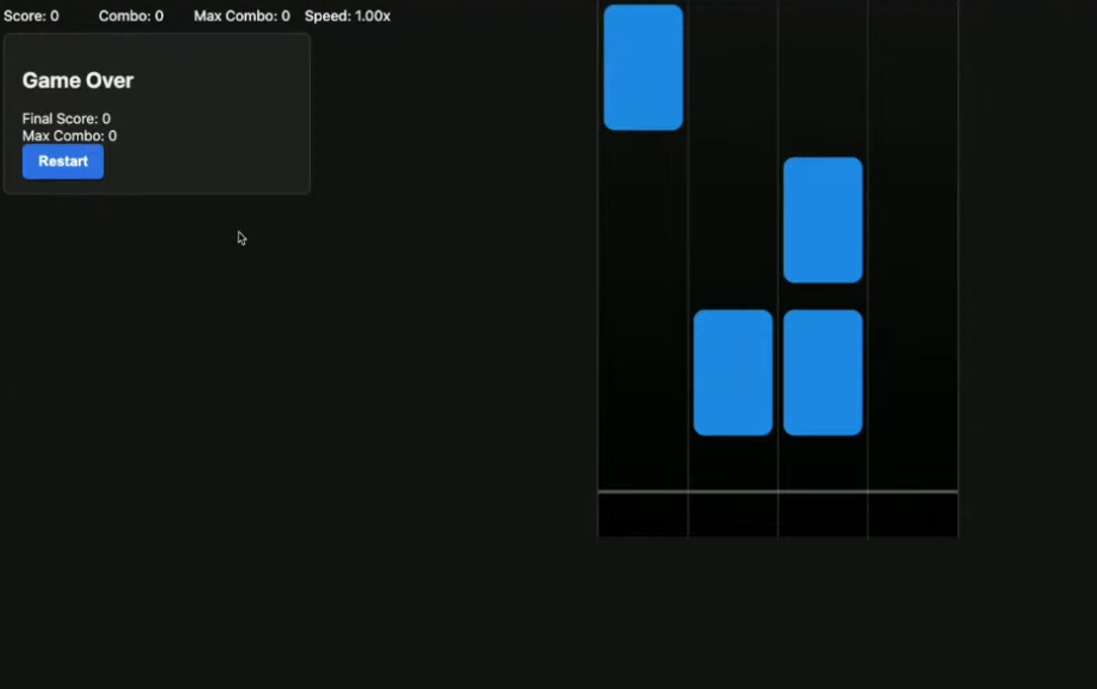Hit the lower blue tile in the third lane
The height and width of the screenshot is (689, 1097).
pyautogui.click(x=822, y=372)
